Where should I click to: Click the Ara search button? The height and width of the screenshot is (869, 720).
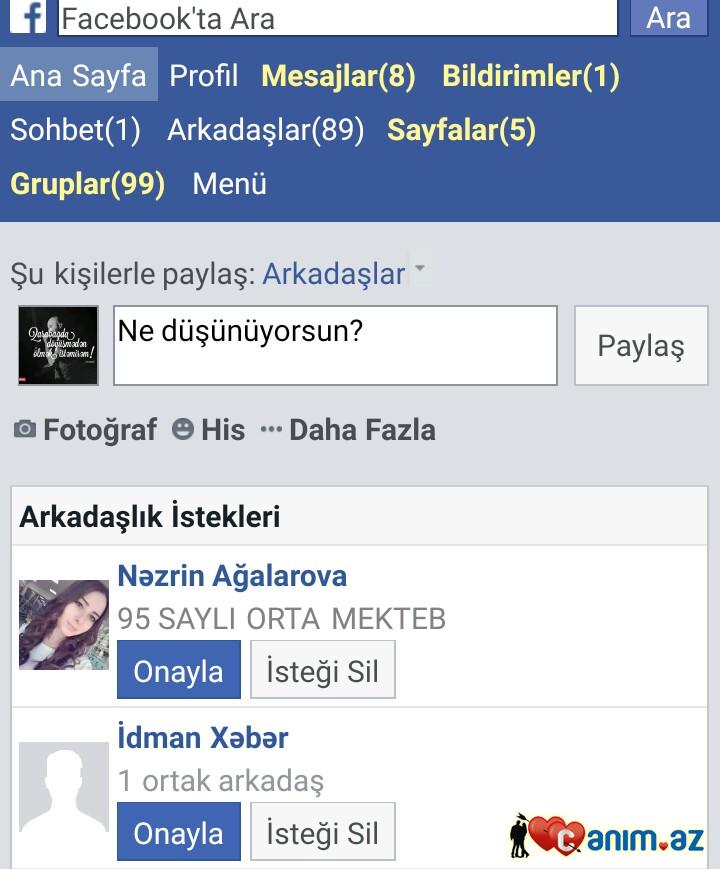[669, 18]
